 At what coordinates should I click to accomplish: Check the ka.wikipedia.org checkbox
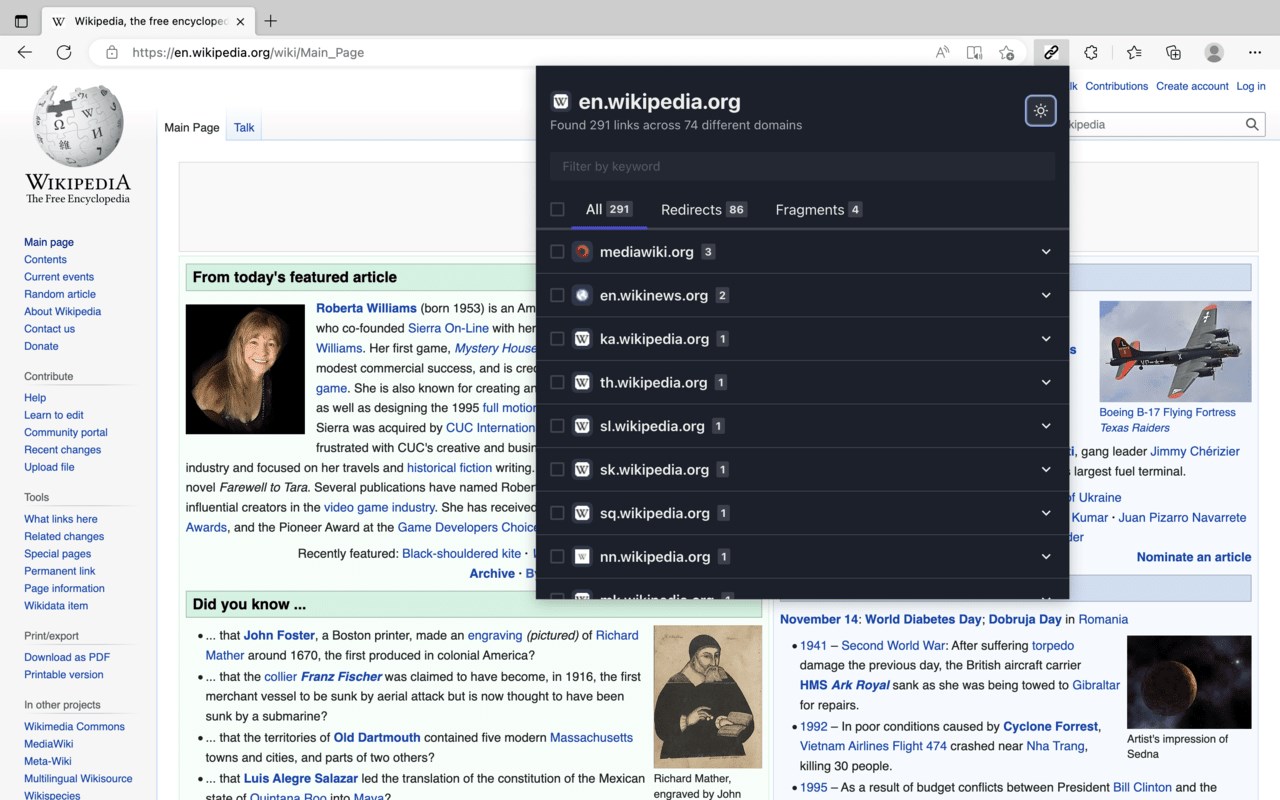pyautogui.click(x=557, y=339)
